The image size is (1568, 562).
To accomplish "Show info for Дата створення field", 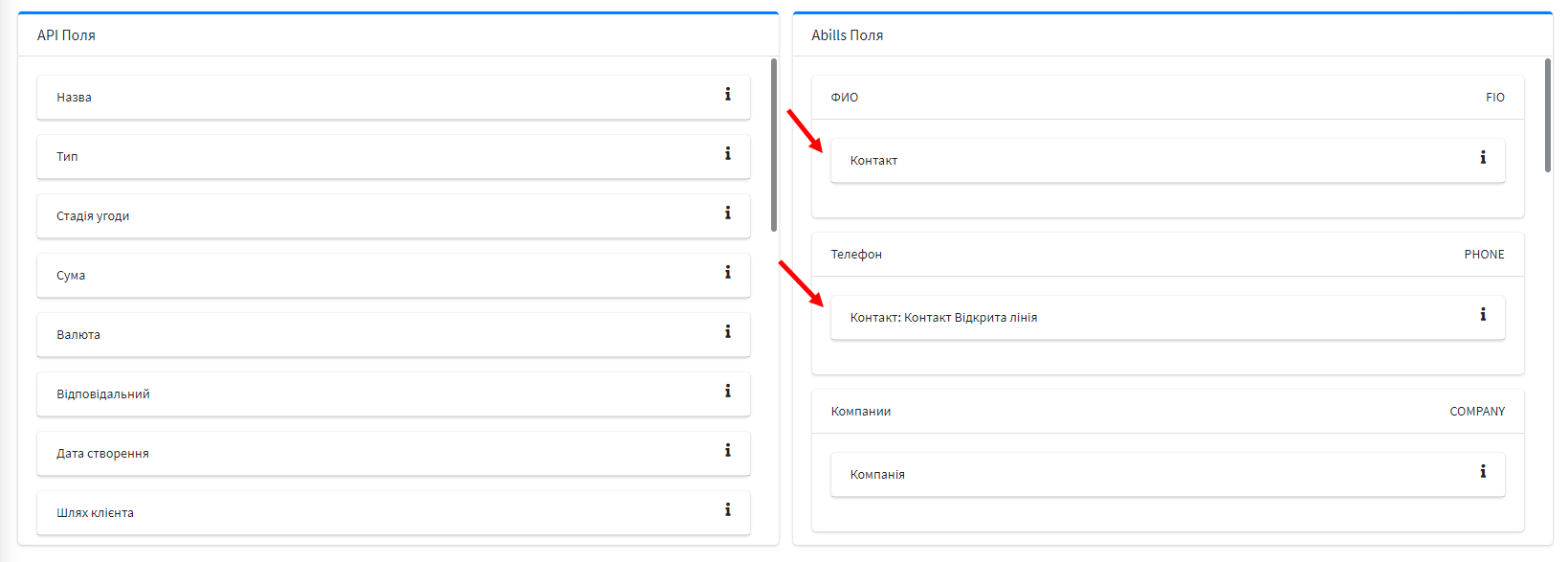I will (x=727, y=451).
